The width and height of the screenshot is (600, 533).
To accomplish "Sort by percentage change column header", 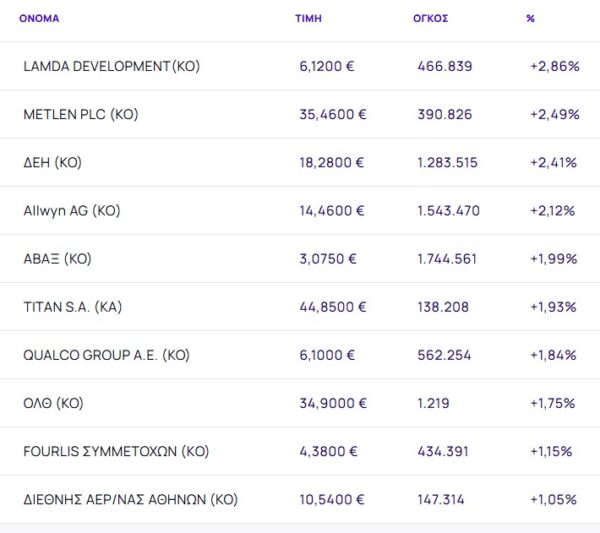I will pos(530,19).
